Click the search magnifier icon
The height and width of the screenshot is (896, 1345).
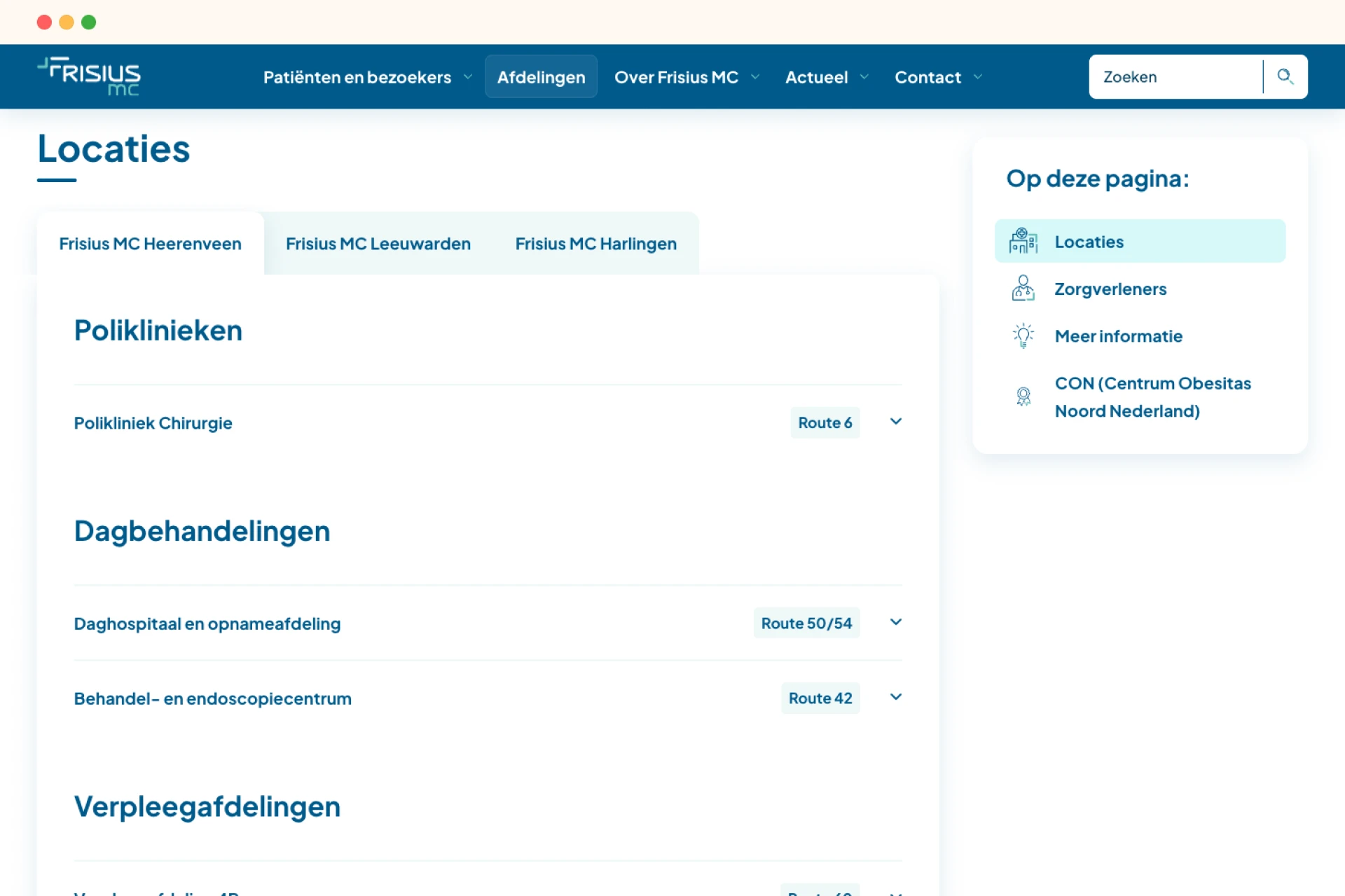click(1285, 76)
